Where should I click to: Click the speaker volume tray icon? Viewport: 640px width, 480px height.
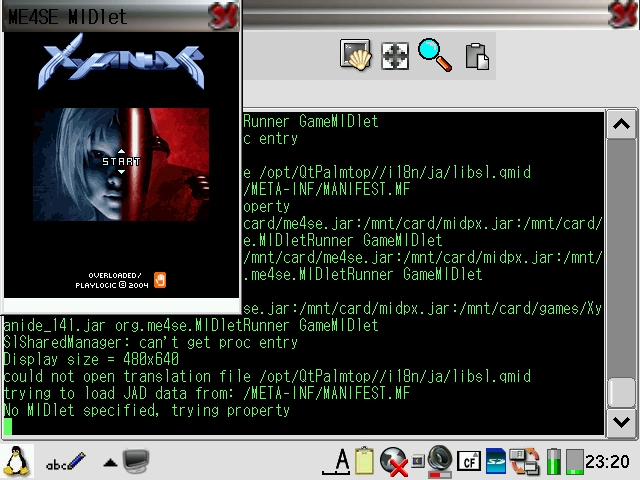[439, 461]
